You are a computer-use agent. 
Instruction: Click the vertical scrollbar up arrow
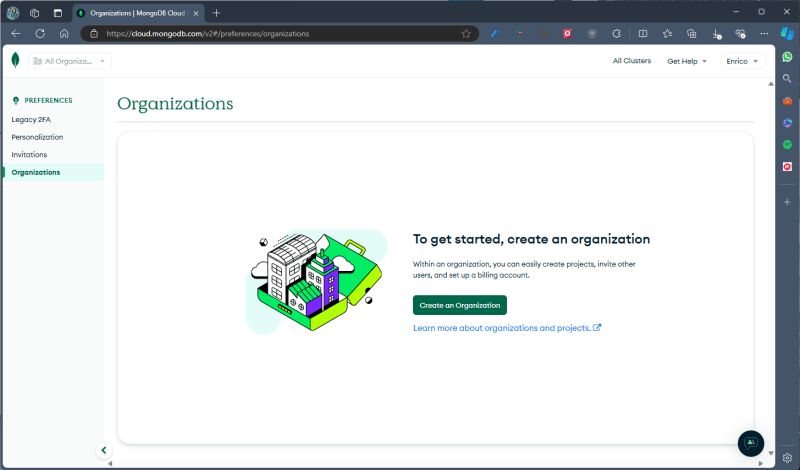click(x=770, y=84)
